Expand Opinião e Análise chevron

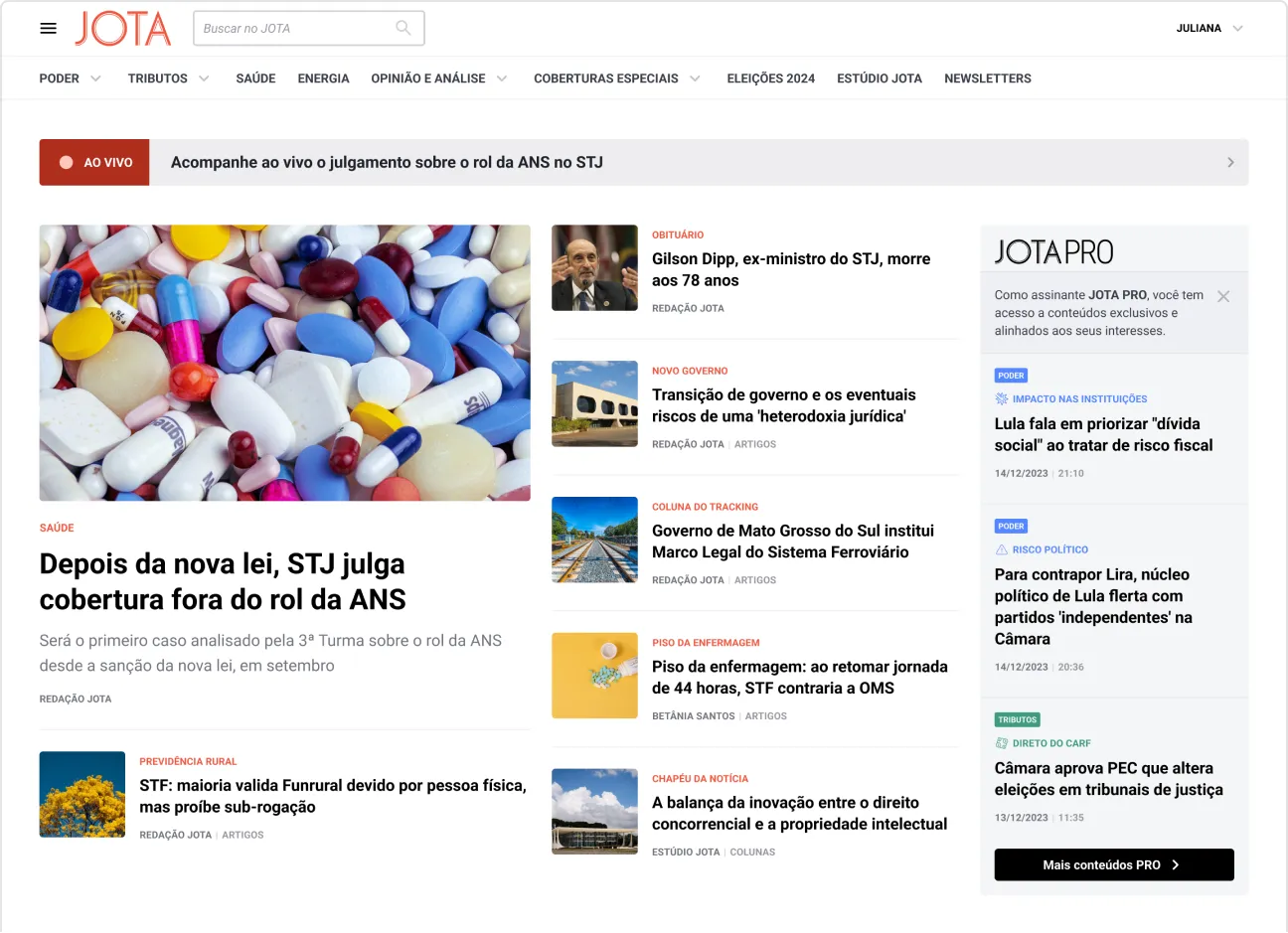pos(502,78)
